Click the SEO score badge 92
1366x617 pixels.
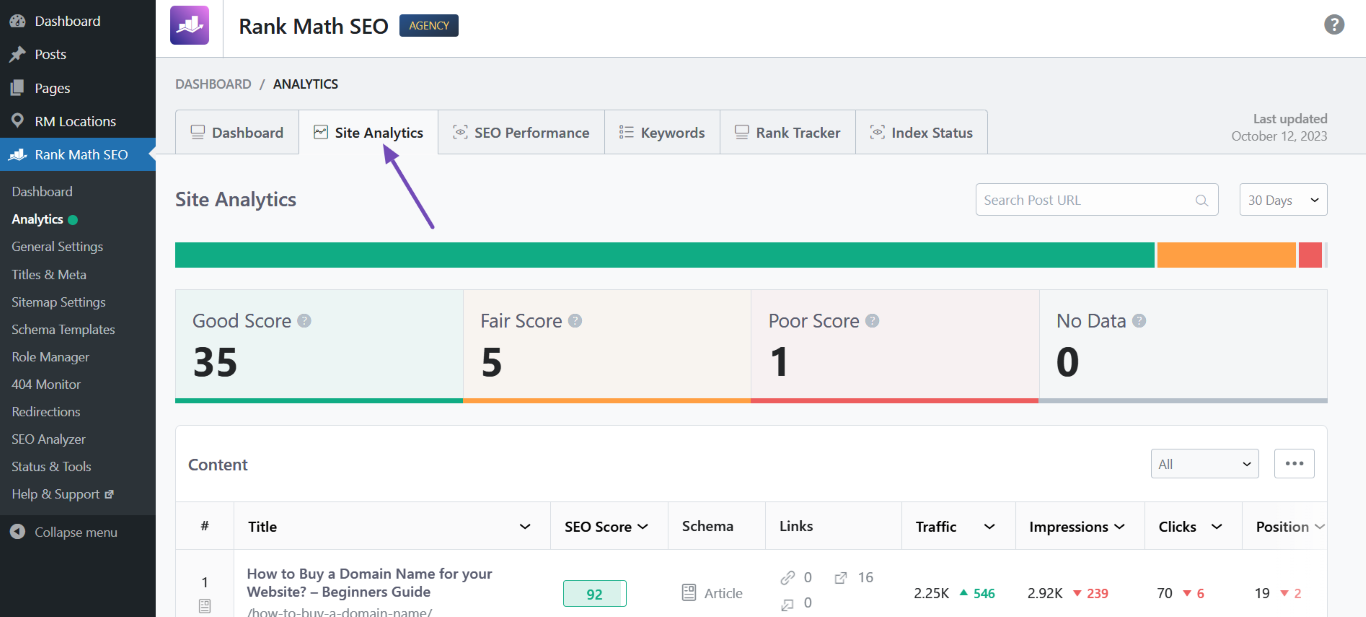click(x=595, y=594)
